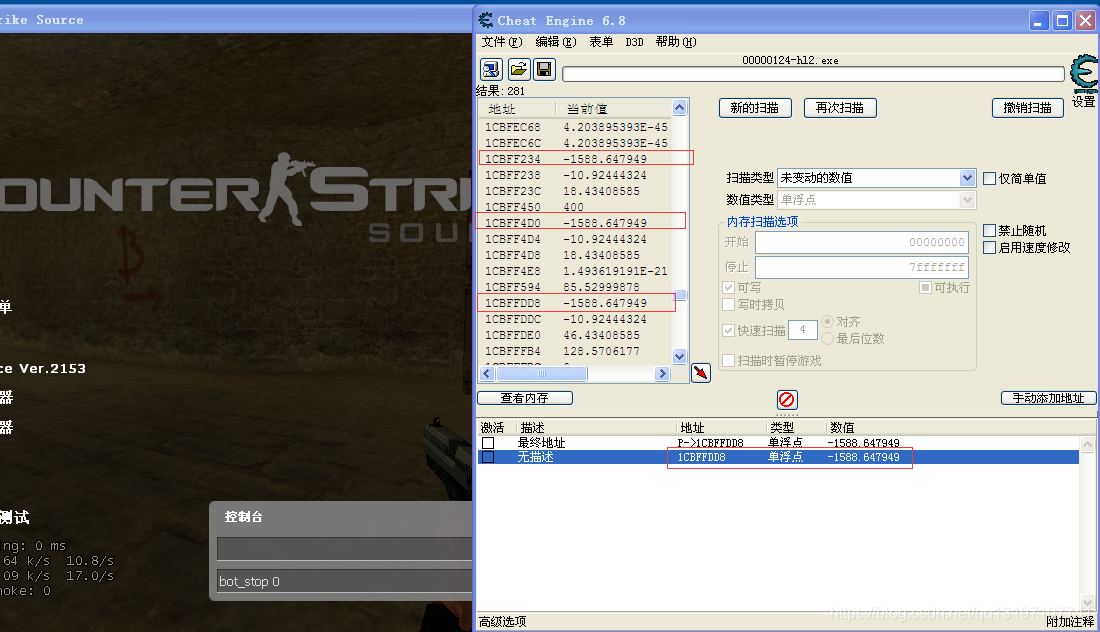
Task: Click the scan progress bar
Action: tap(813, 74)
